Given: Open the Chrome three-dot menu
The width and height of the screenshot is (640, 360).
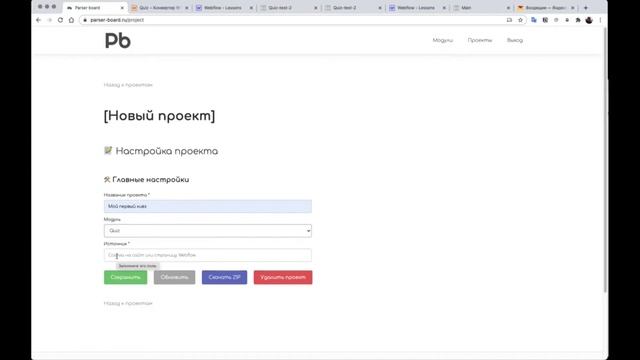Looking at the screenshot, I should click(600, 20).
